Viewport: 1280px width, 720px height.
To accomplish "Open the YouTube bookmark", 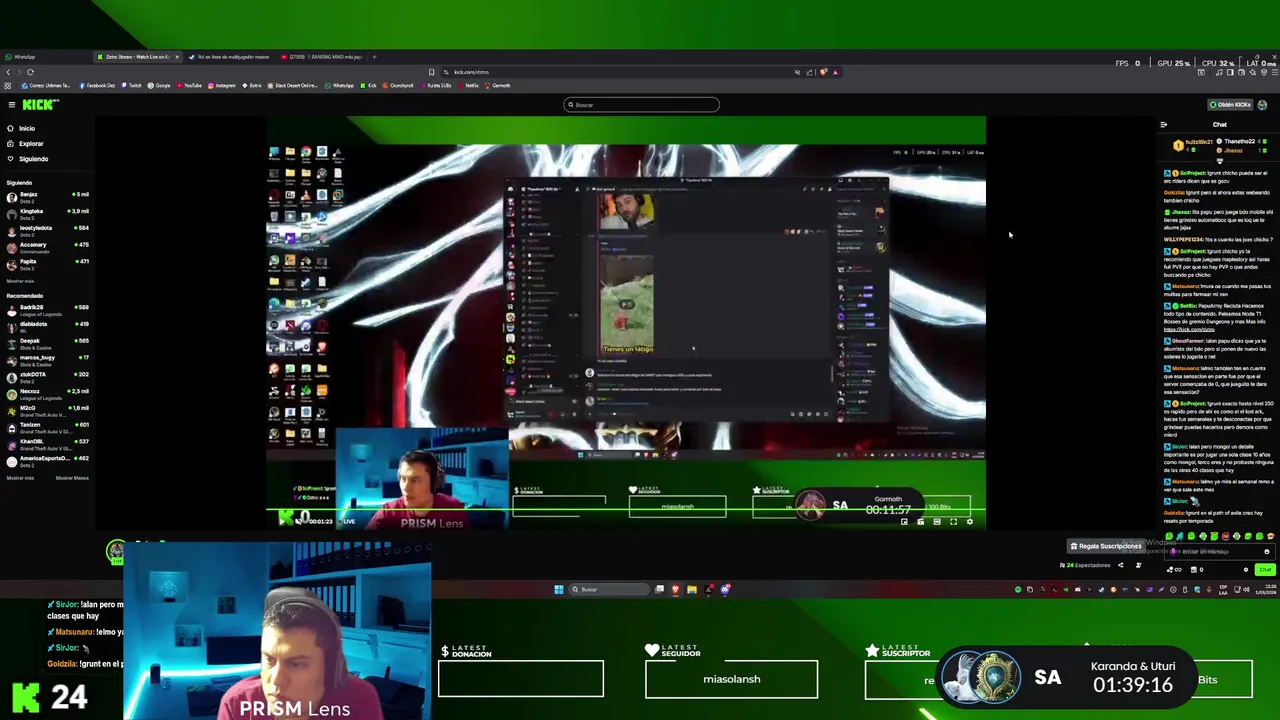I will click(189, 85).
